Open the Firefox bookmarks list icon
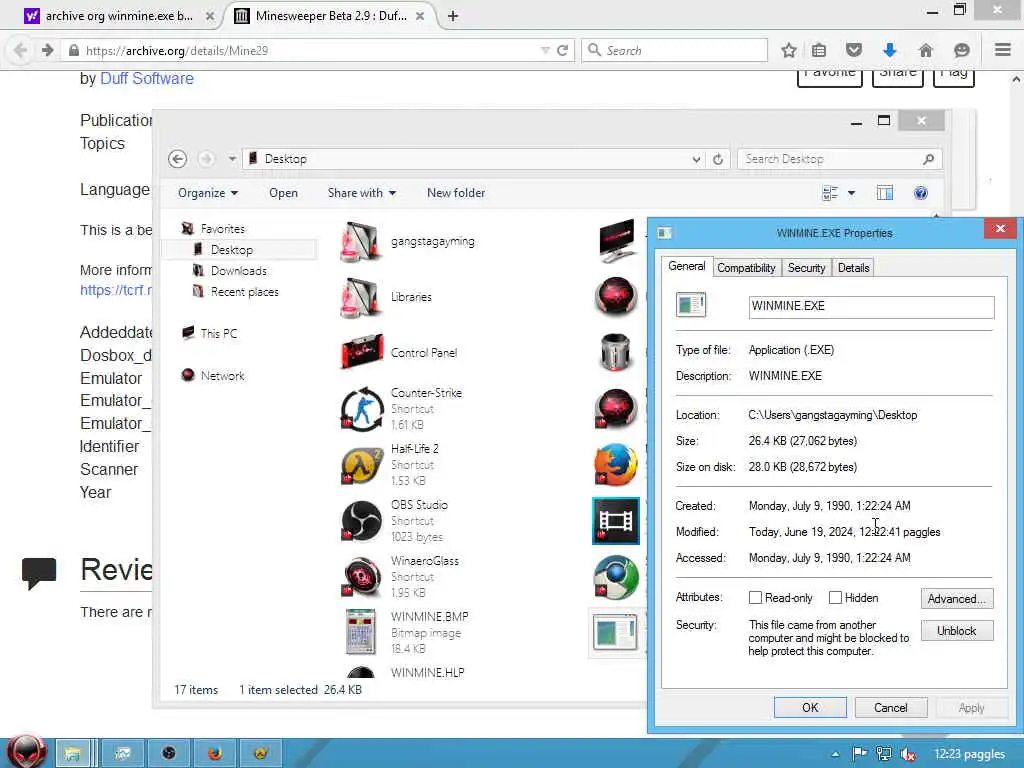Screen dimensions: 1024x768 click(819, 50)
